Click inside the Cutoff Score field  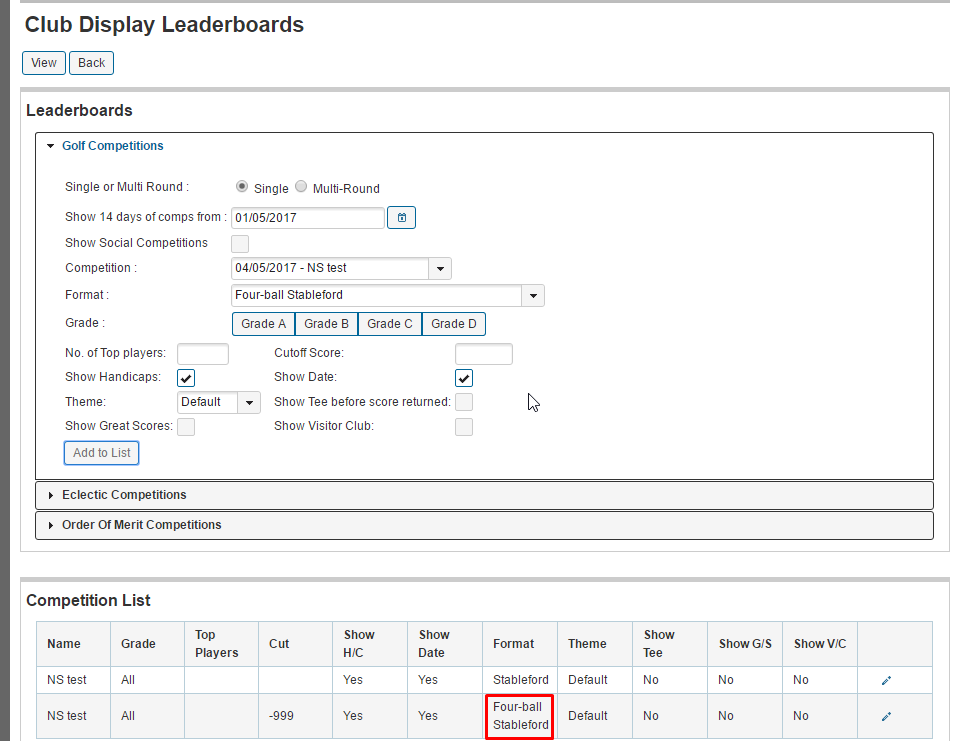[483, 353]
